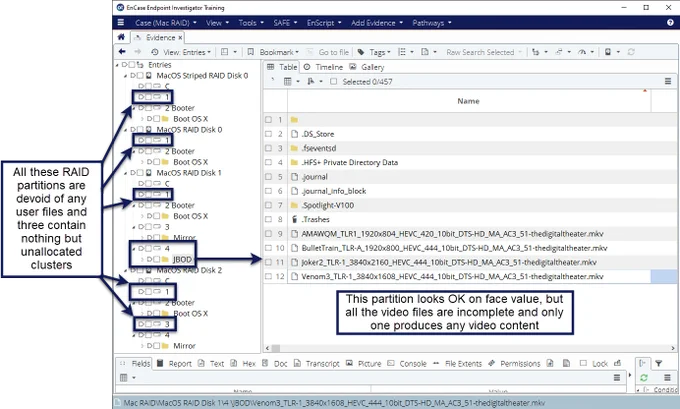The height and width of the screenshot is (409, 680).
Task: Click the gauge icon in the Evidence toolbar
Action: [x=582, y=52]
